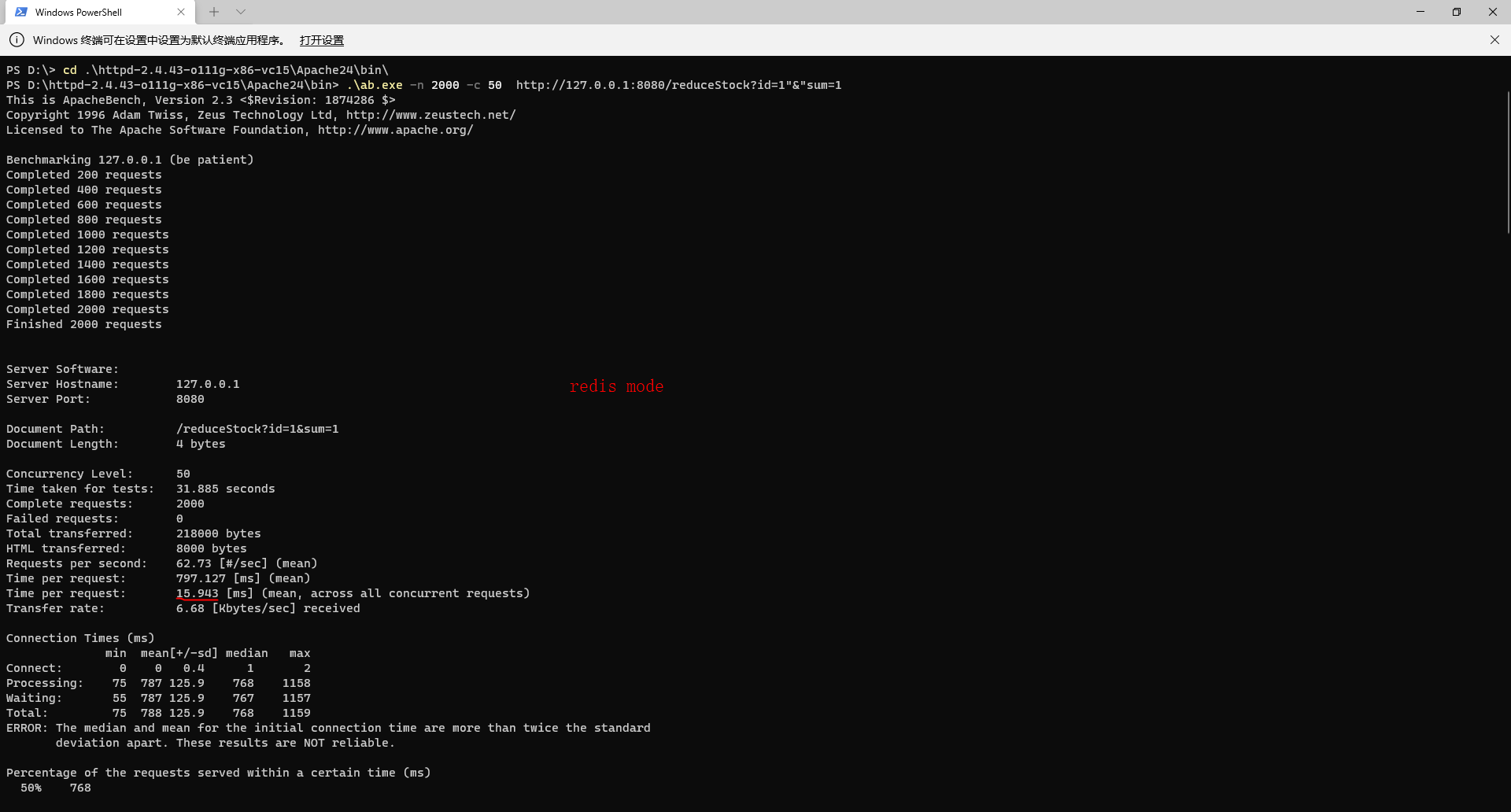Click the 'Processing:' row label
The image size is (1511, 812).
[45, 683]
